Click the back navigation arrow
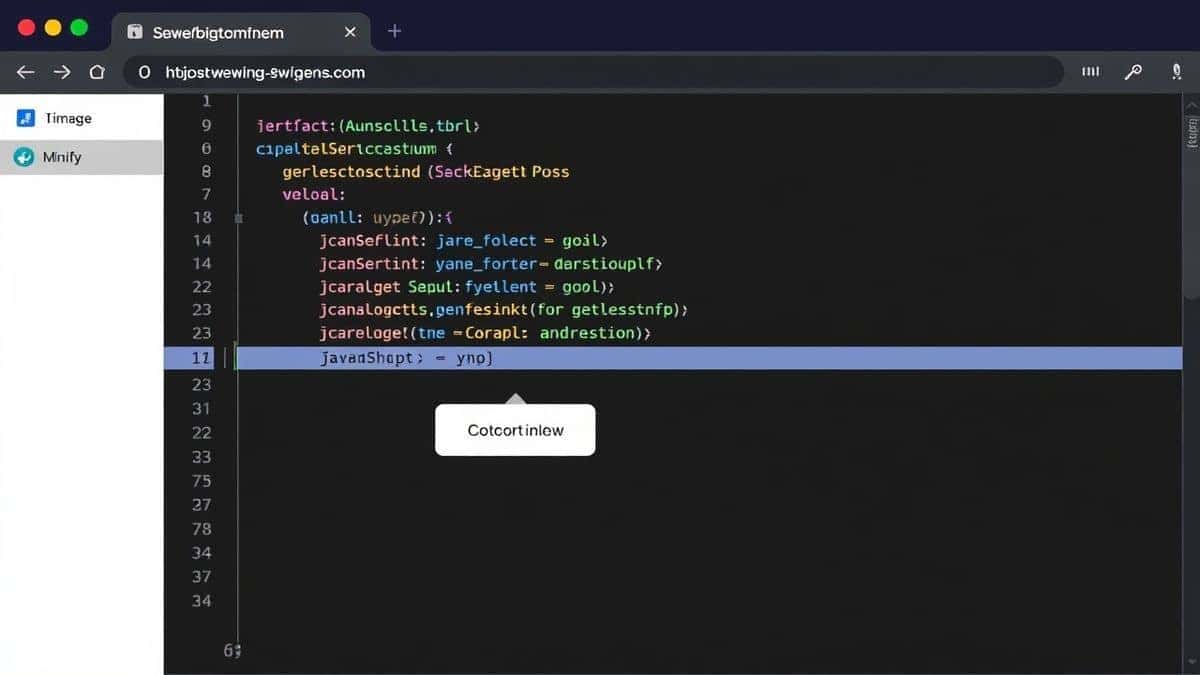Image resolution: width=1200 pixels, height=675 pixels. [x=24, y=71]
